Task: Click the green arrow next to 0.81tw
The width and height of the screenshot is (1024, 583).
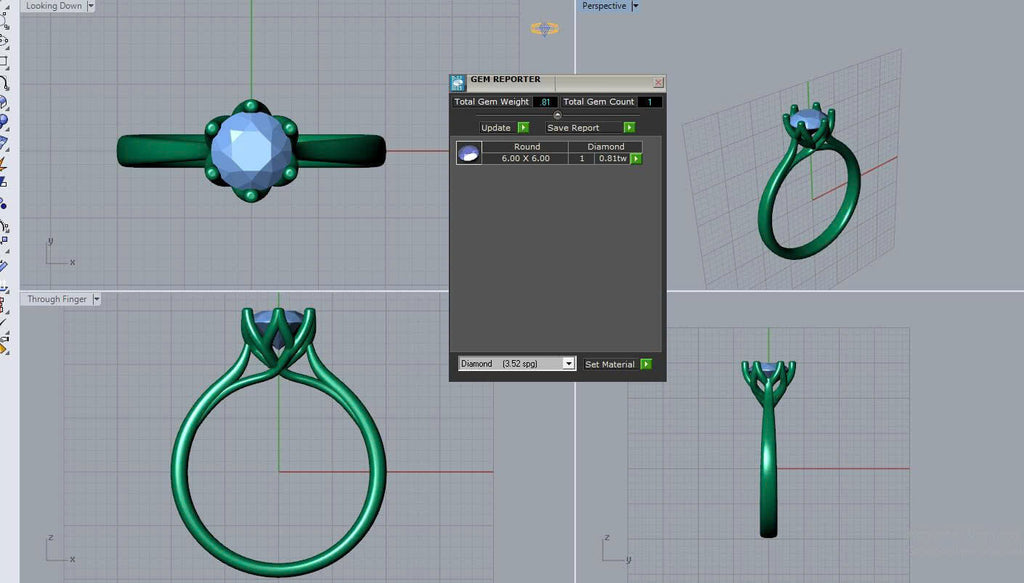Action: [x=636, y=159]
